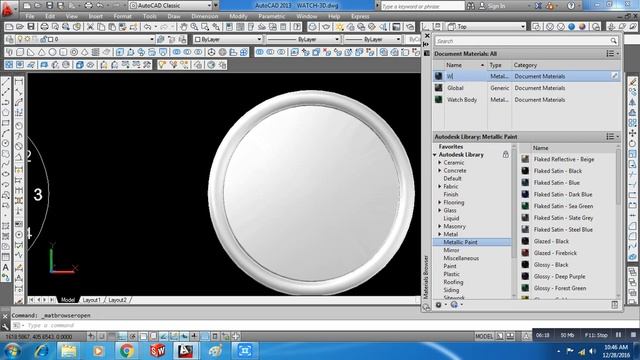The image size is (640, 360).
Task: Select the Torus solid tool
Action: tap(74, 52)
